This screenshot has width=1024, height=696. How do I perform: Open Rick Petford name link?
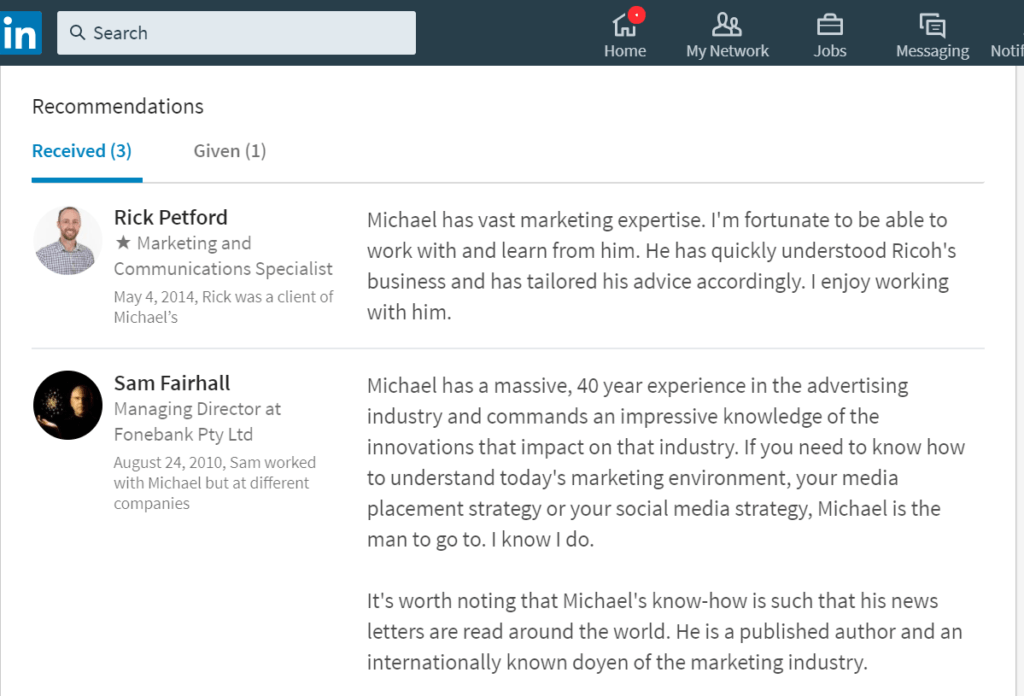170,217
